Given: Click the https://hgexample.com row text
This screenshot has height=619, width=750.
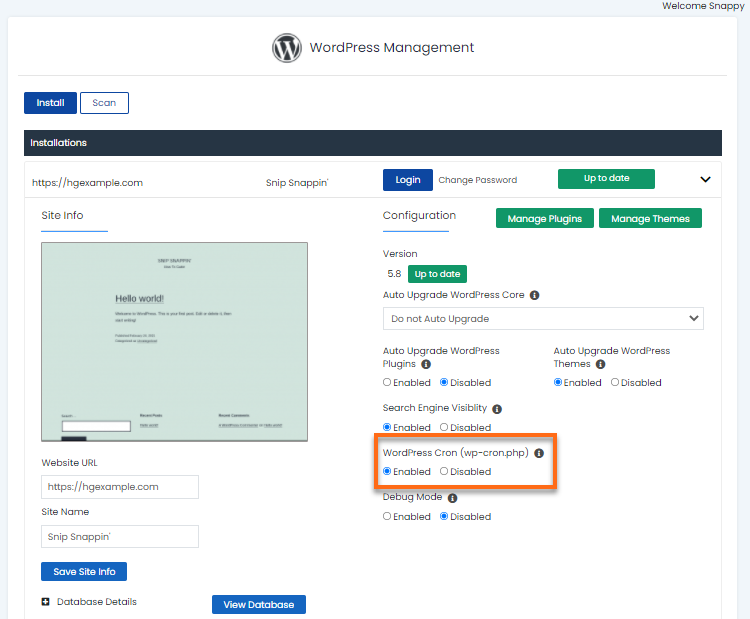Looking at the screenshot, I should [x=87, y=183].
